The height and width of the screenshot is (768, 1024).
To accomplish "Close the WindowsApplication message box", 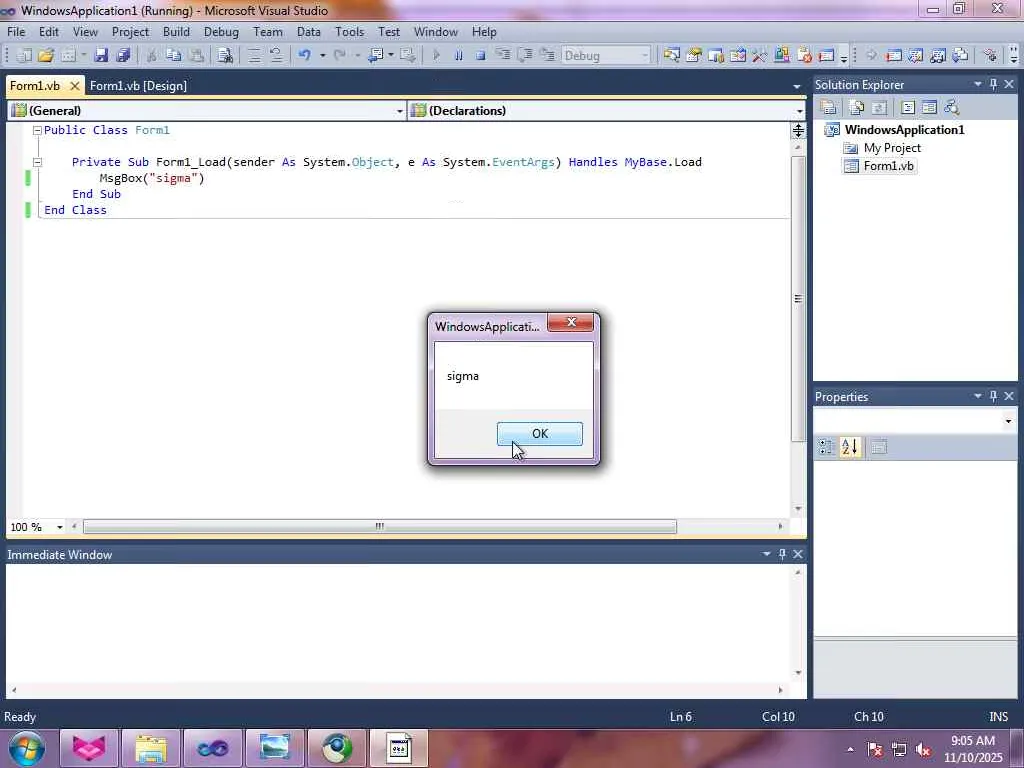I will pos(571,322).
